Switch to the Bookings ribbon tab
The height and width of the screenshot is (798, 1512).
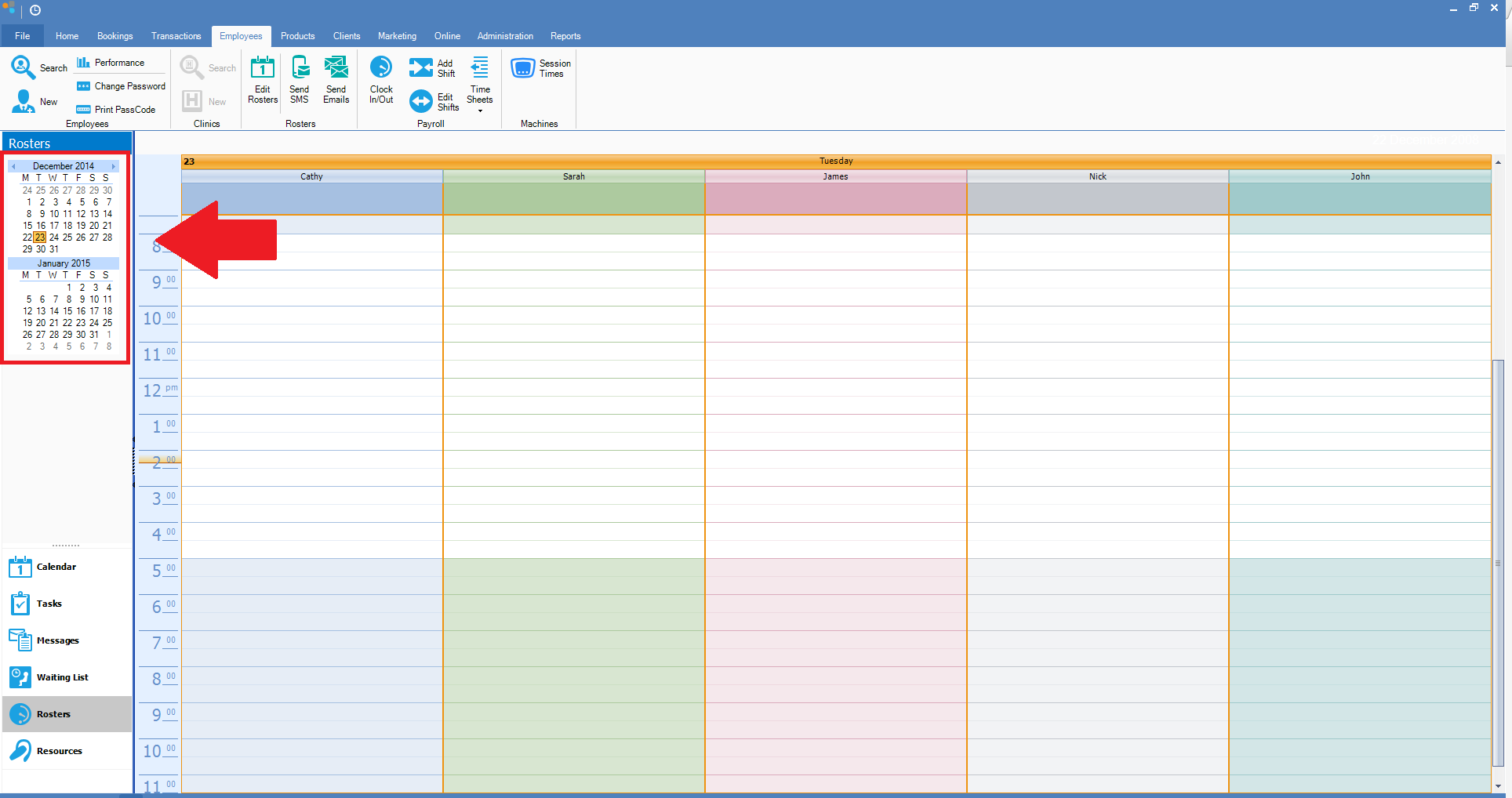coord(114,36)
